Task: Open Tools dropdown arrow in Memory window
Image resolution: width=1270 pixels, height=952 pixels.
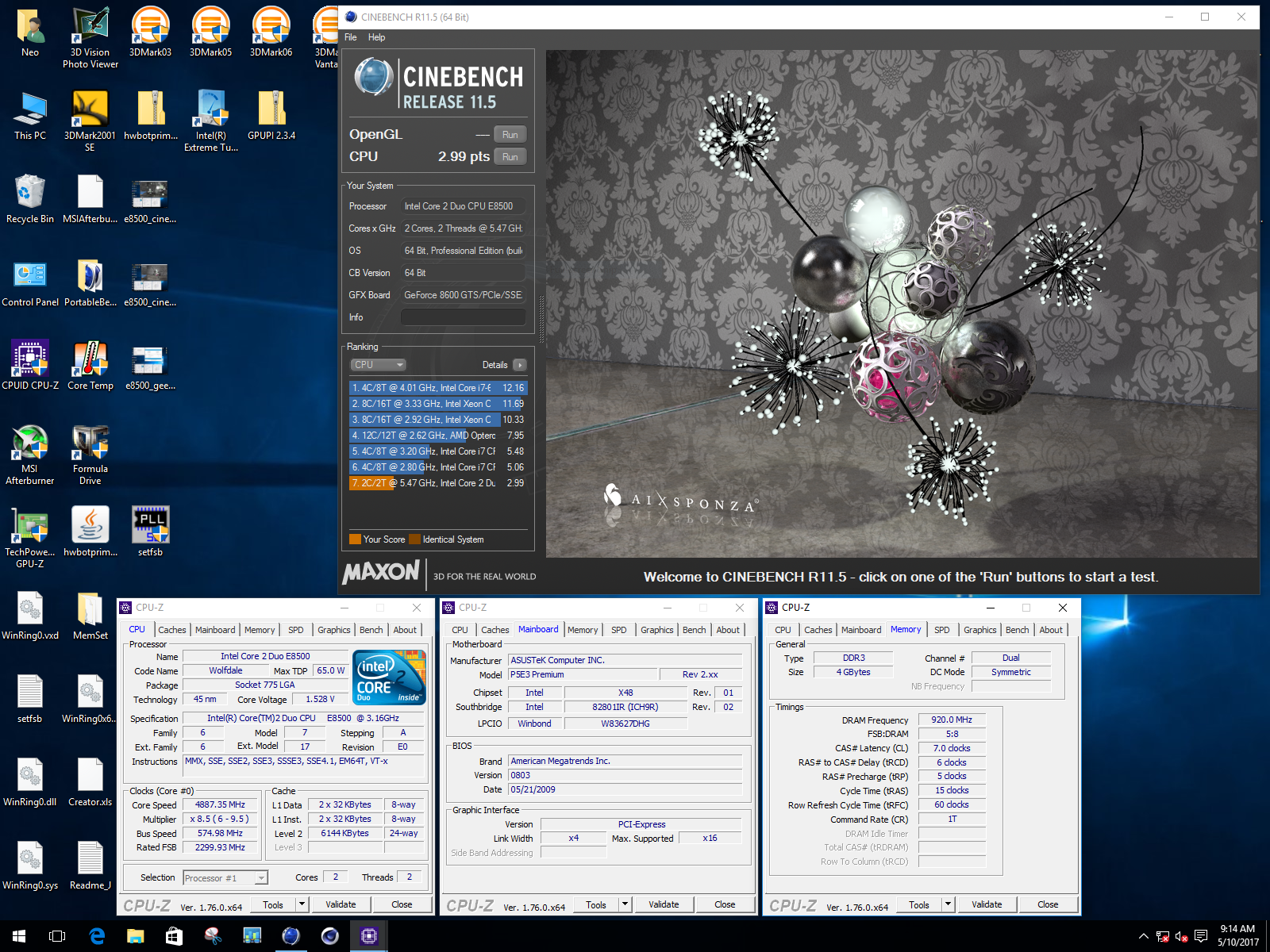Action: pos(948,904)
